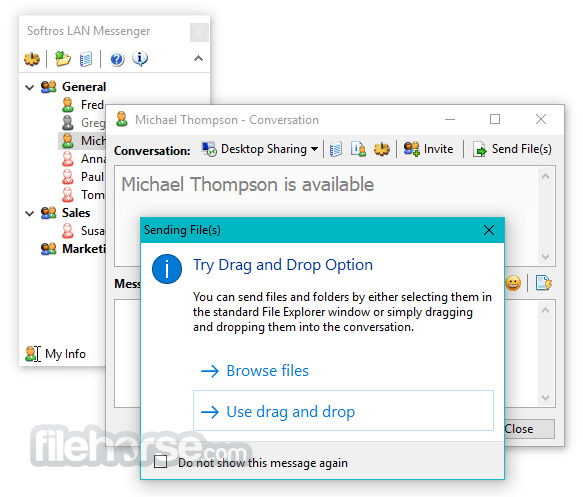Image resolution: width=583 pixels, height=497 pixels.
Task: Click the Michael Thompson is available status text
Action: [248, 184]
